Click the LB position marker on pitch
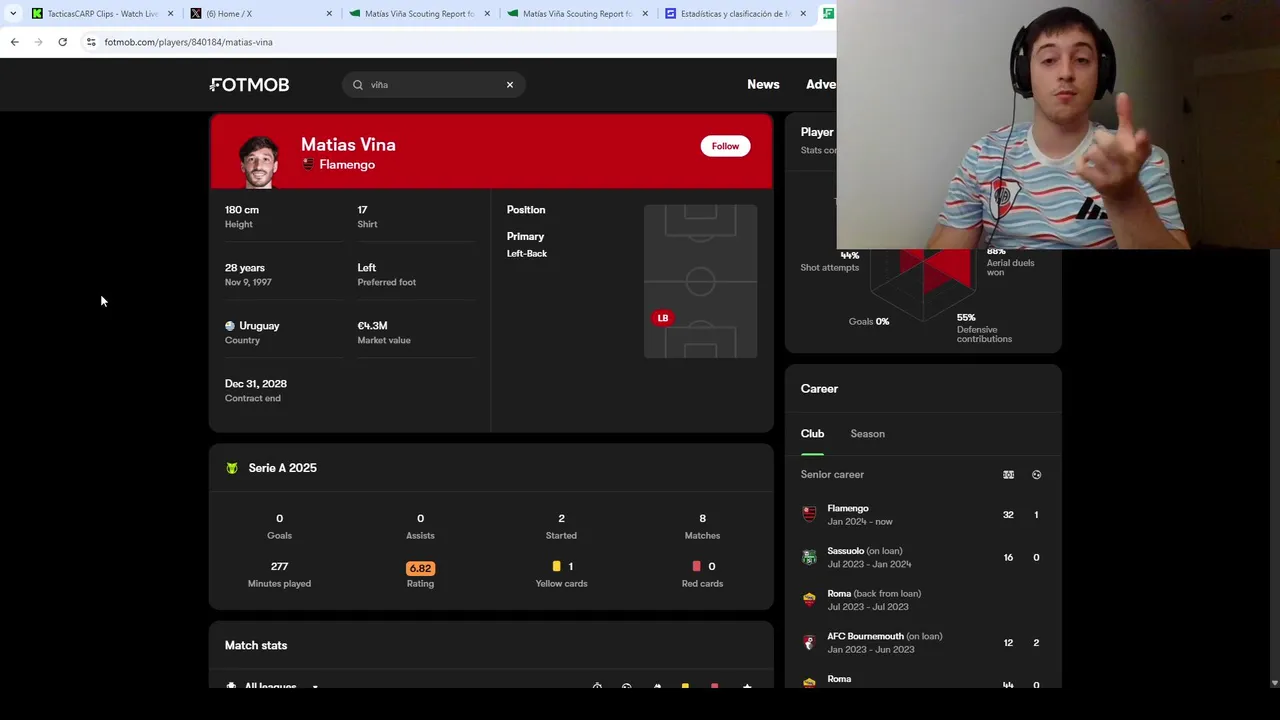Screen dimensions: 1280x720 [662, 318]
